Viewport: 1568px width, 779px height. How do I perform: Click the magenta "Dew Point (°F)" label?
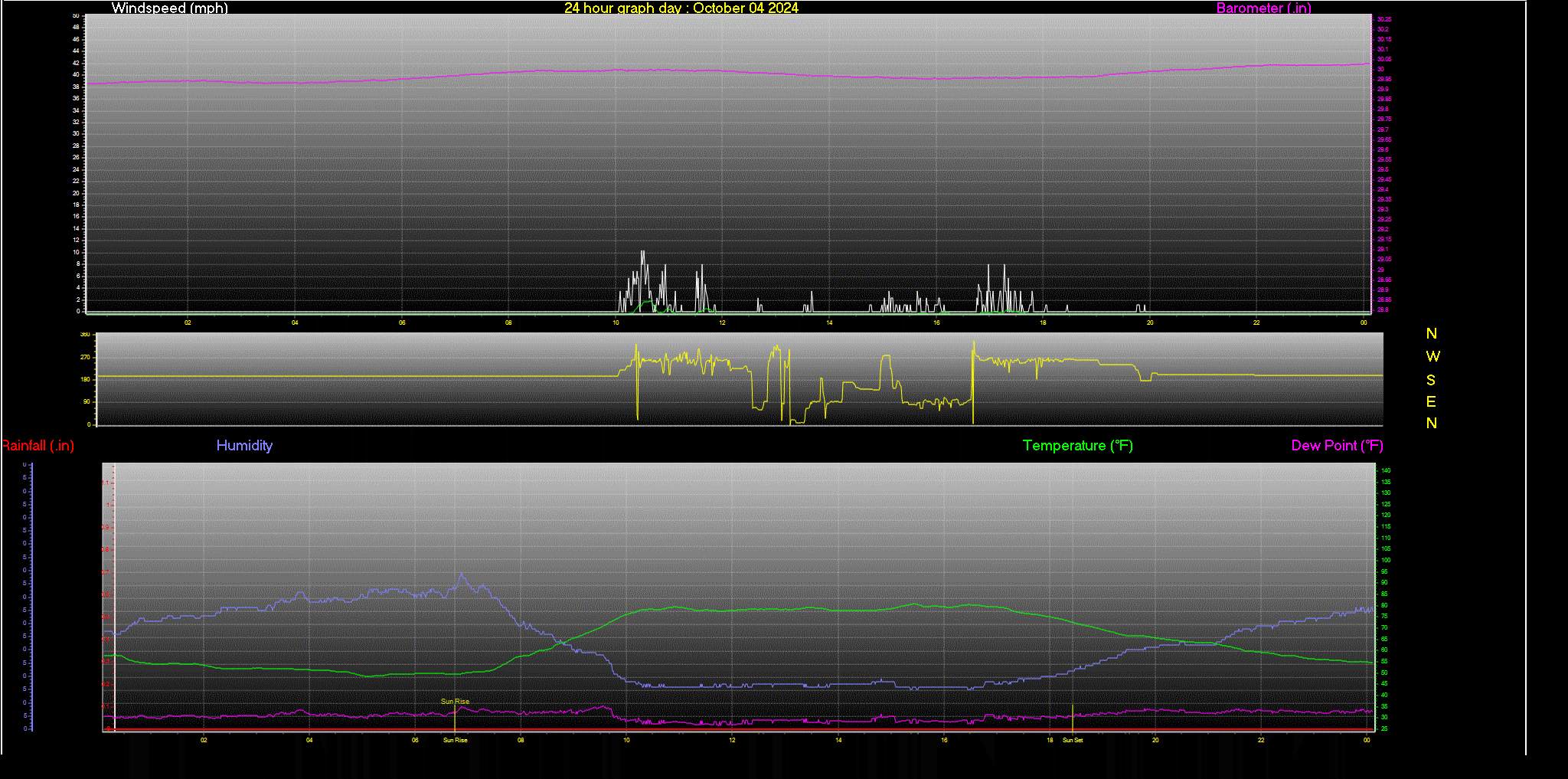pyautogui.click(x=1337, y=446)
